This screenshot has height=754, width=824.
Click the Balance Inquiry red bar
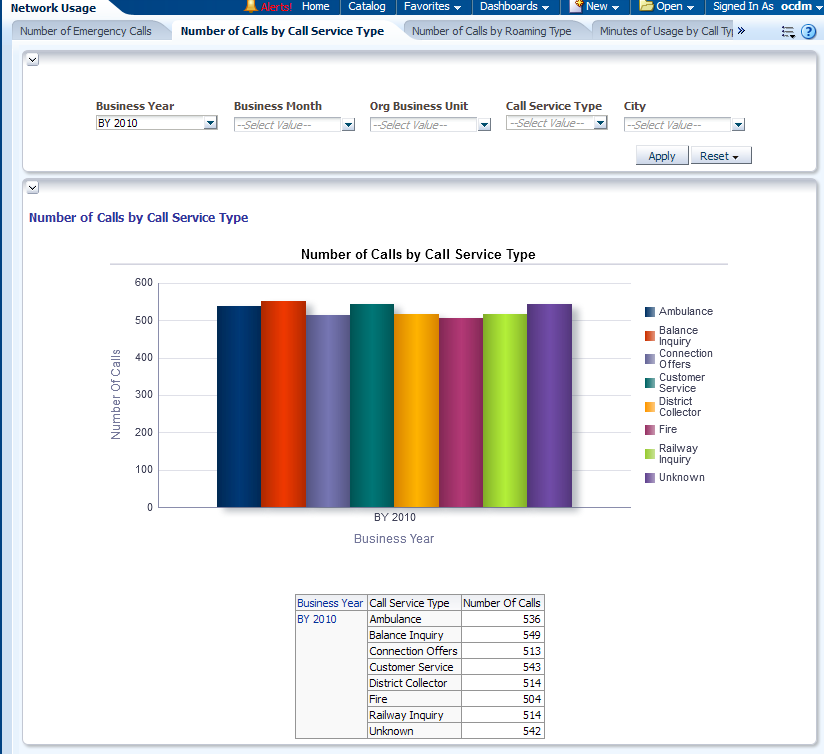[x=283, y=404]
